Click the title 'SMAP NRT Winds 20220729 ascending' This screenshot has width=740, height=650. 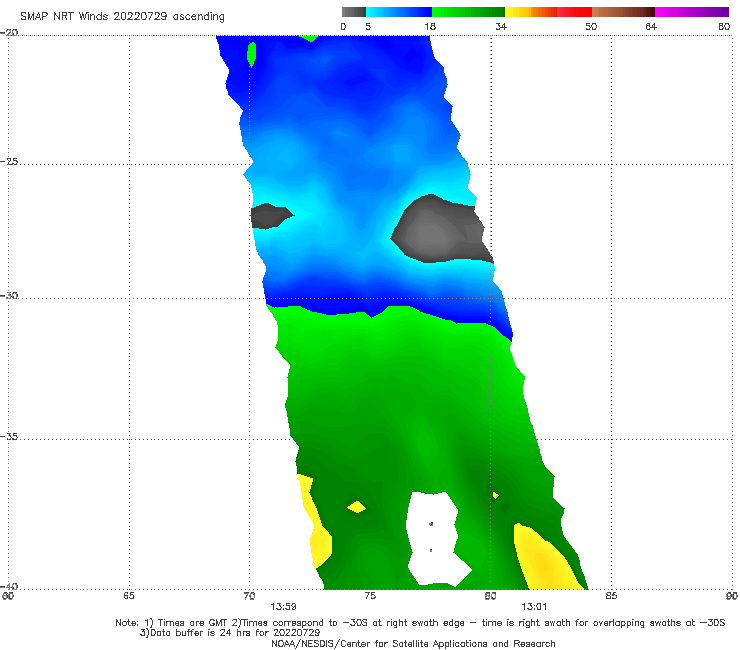[x=122, y=16]
